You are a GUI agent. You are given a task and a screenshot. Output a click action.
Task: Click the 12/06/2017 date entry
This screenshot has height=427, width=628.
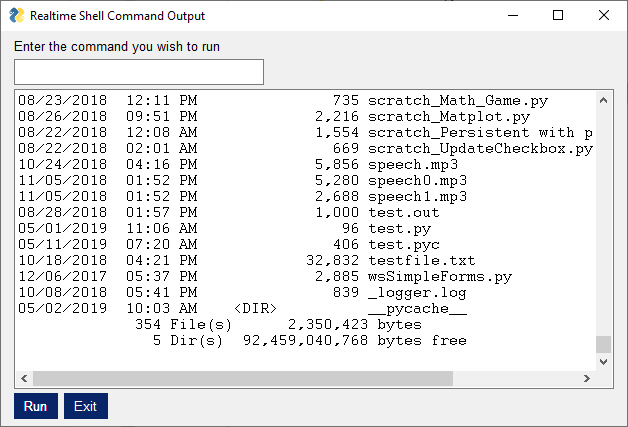point(62,276)
